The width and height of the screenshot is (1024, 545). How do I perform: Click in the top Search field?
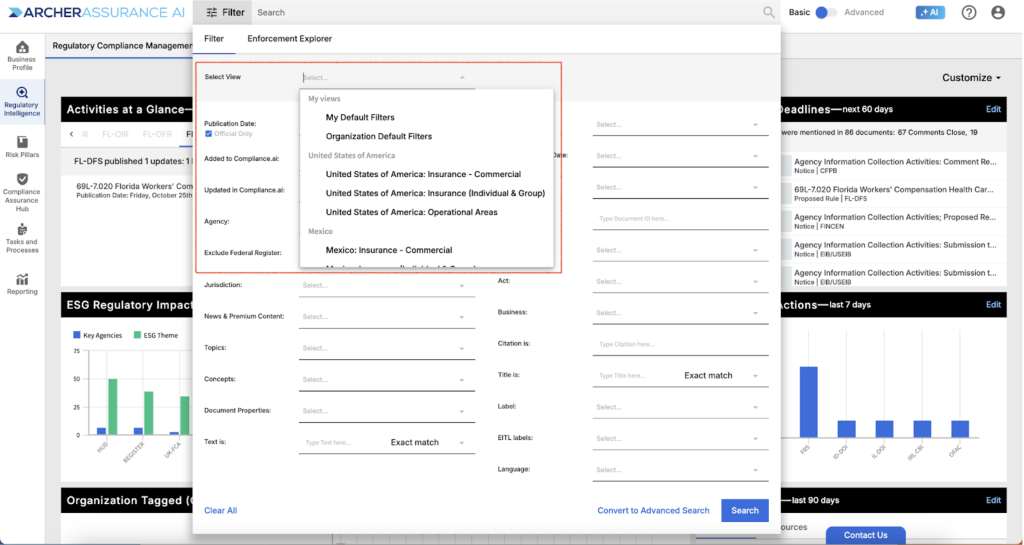[506, 12]
